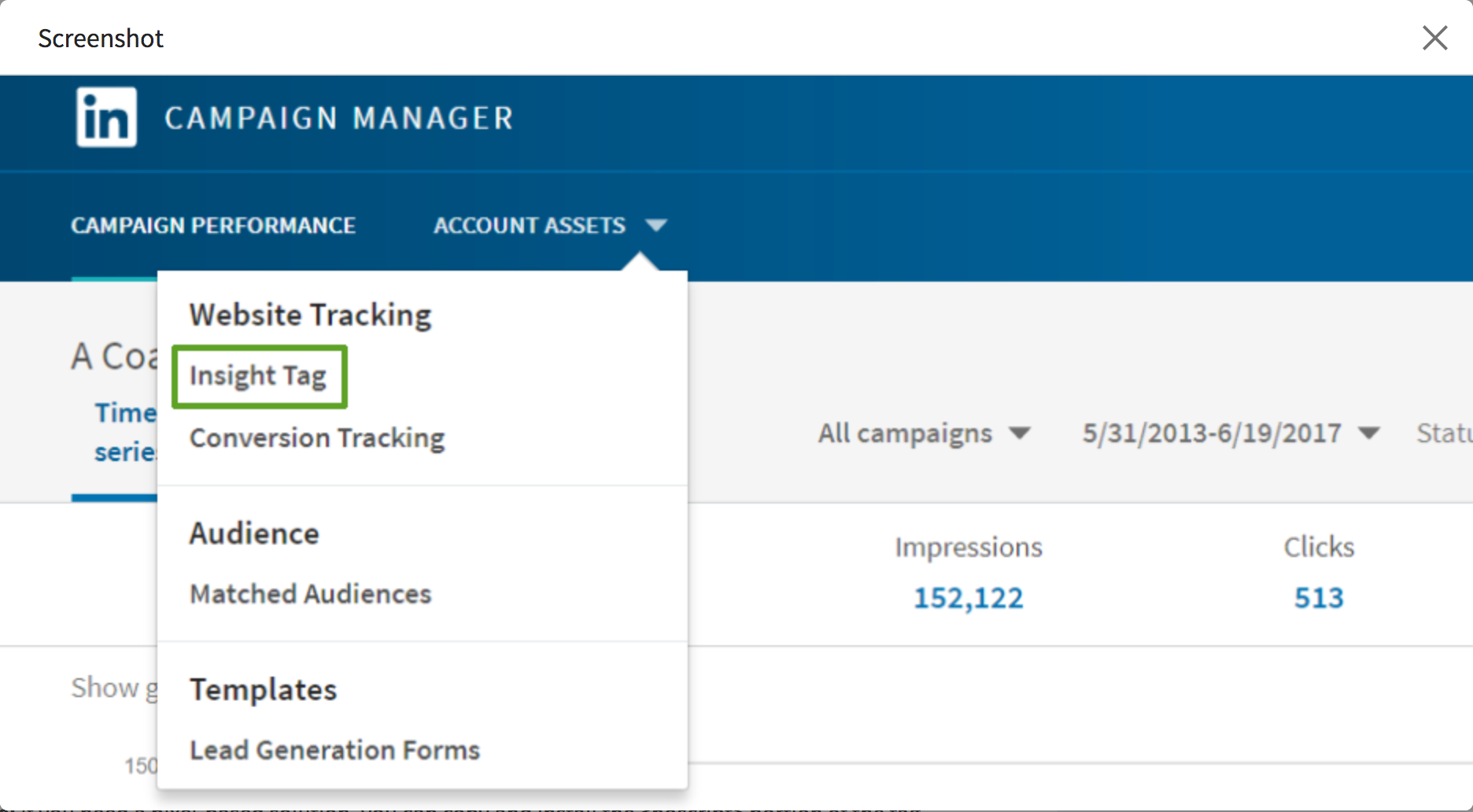Click the LinkedIn logo icon

click(106, 117)
